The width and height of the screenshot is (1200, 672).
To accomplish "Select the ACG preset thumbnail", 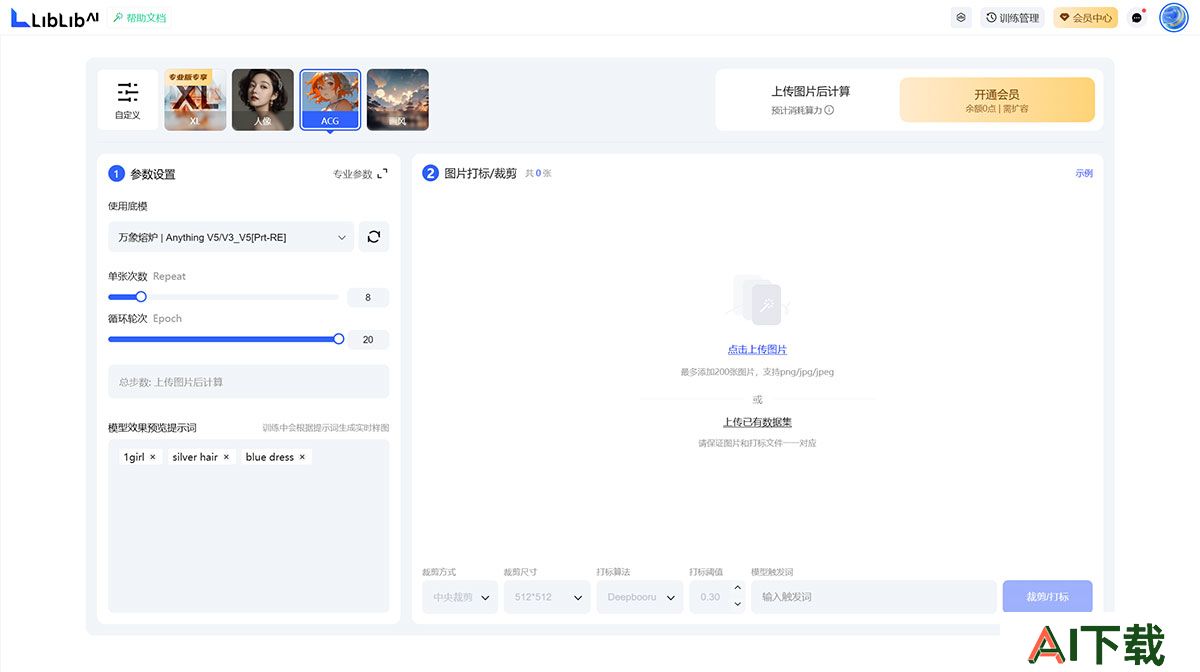I will click(330, 100).
